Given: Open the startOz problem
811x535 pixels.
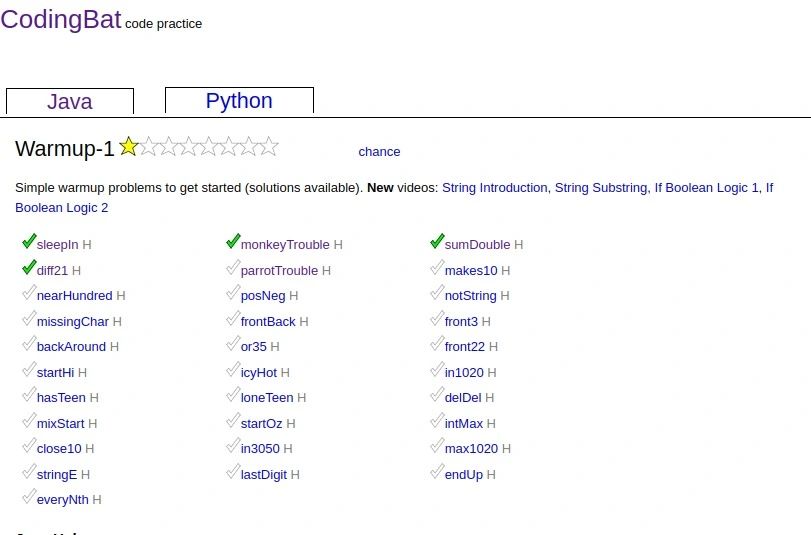Looking at the screenshot, I should click(x=261, y=424).
